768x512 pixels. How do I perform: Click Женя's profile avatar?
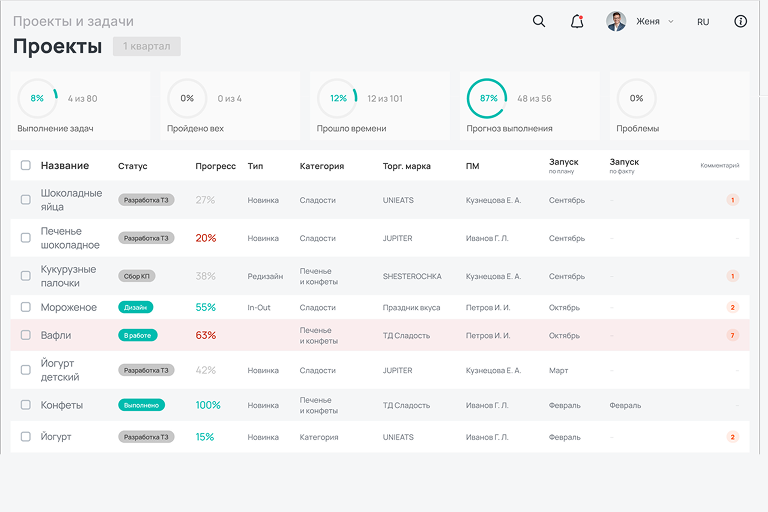click(x=616, y=21)
